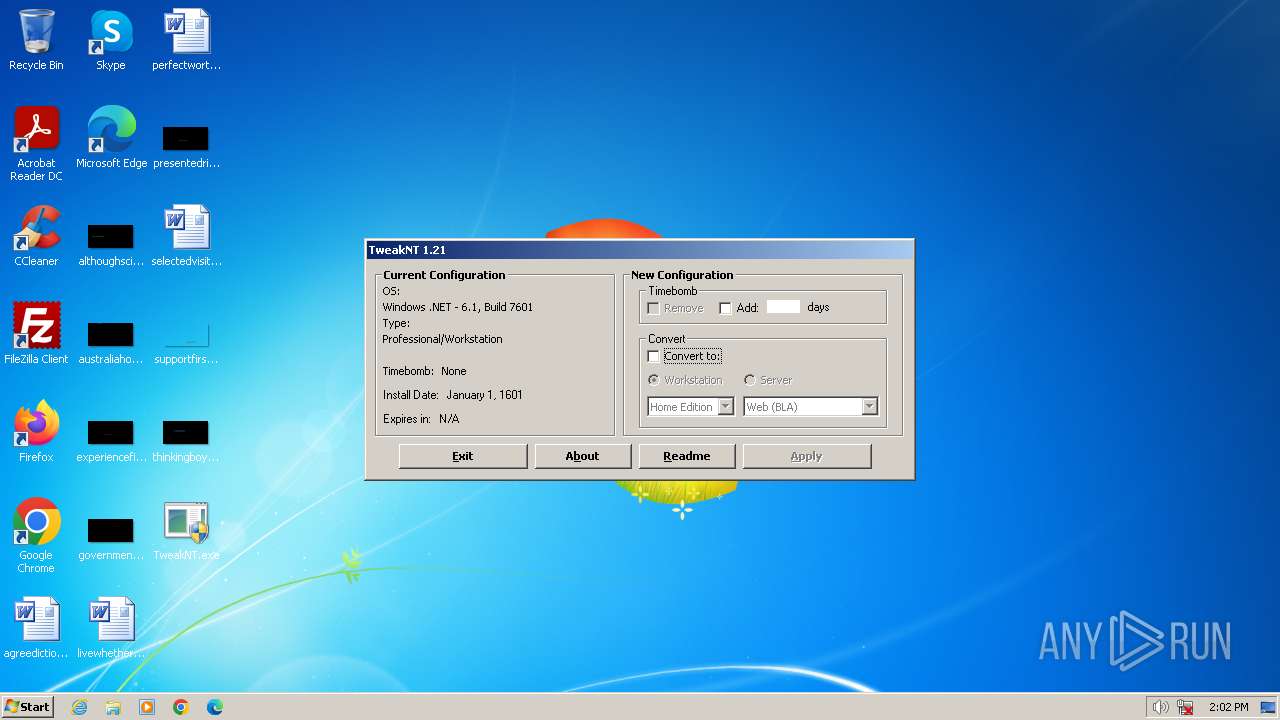The image size is (1280, 720).
Task: Launch Firefox from the desktop
Action: pyautogui.click(x=36, y=432)
